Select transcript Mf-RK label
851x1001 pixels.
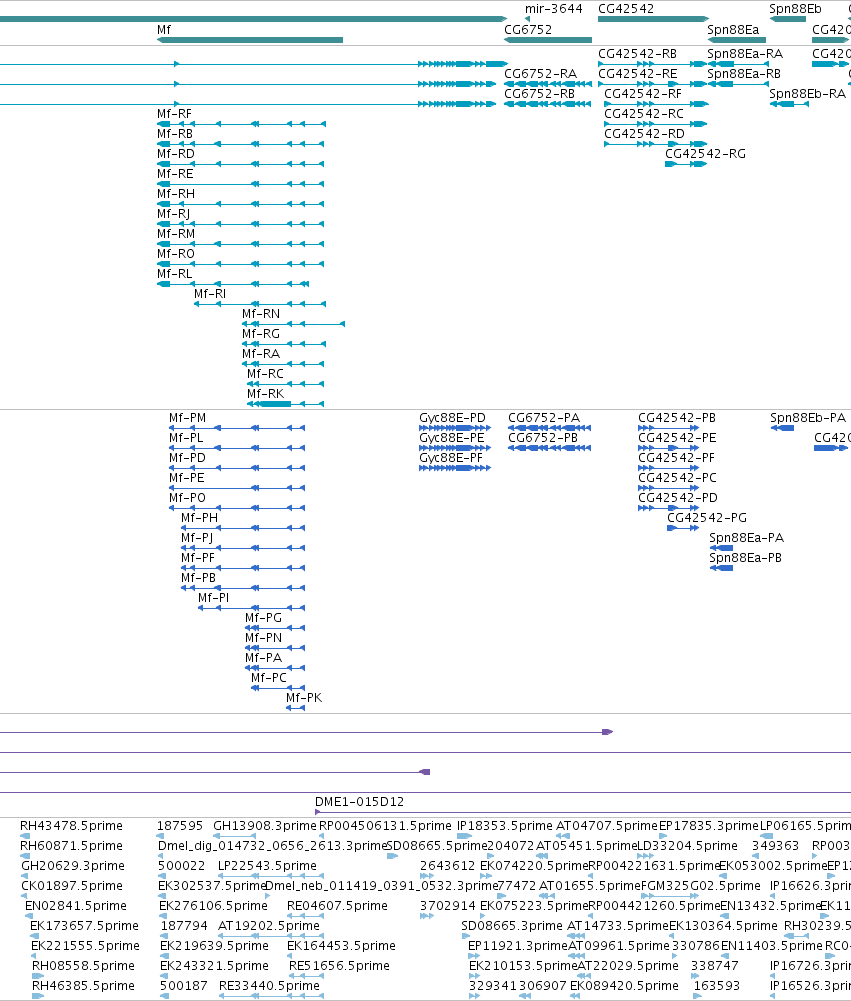[266, 393]
